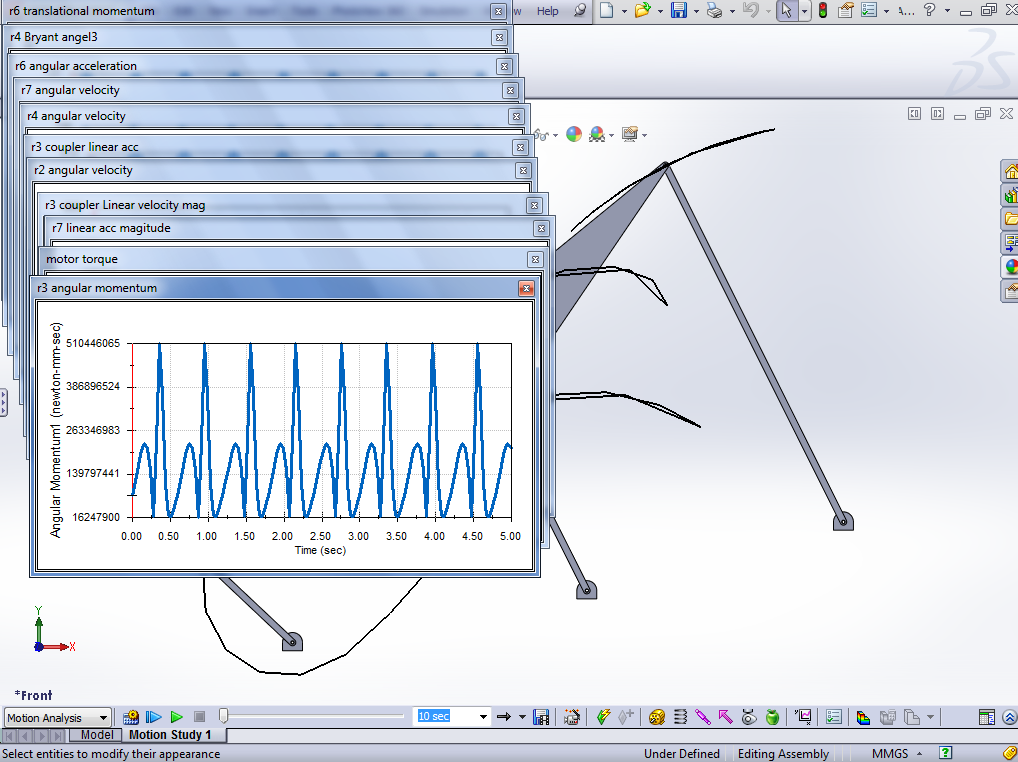This screenshot has height=762, width=1018.
Task: Open the Options checklist icon
Action: 869,10
